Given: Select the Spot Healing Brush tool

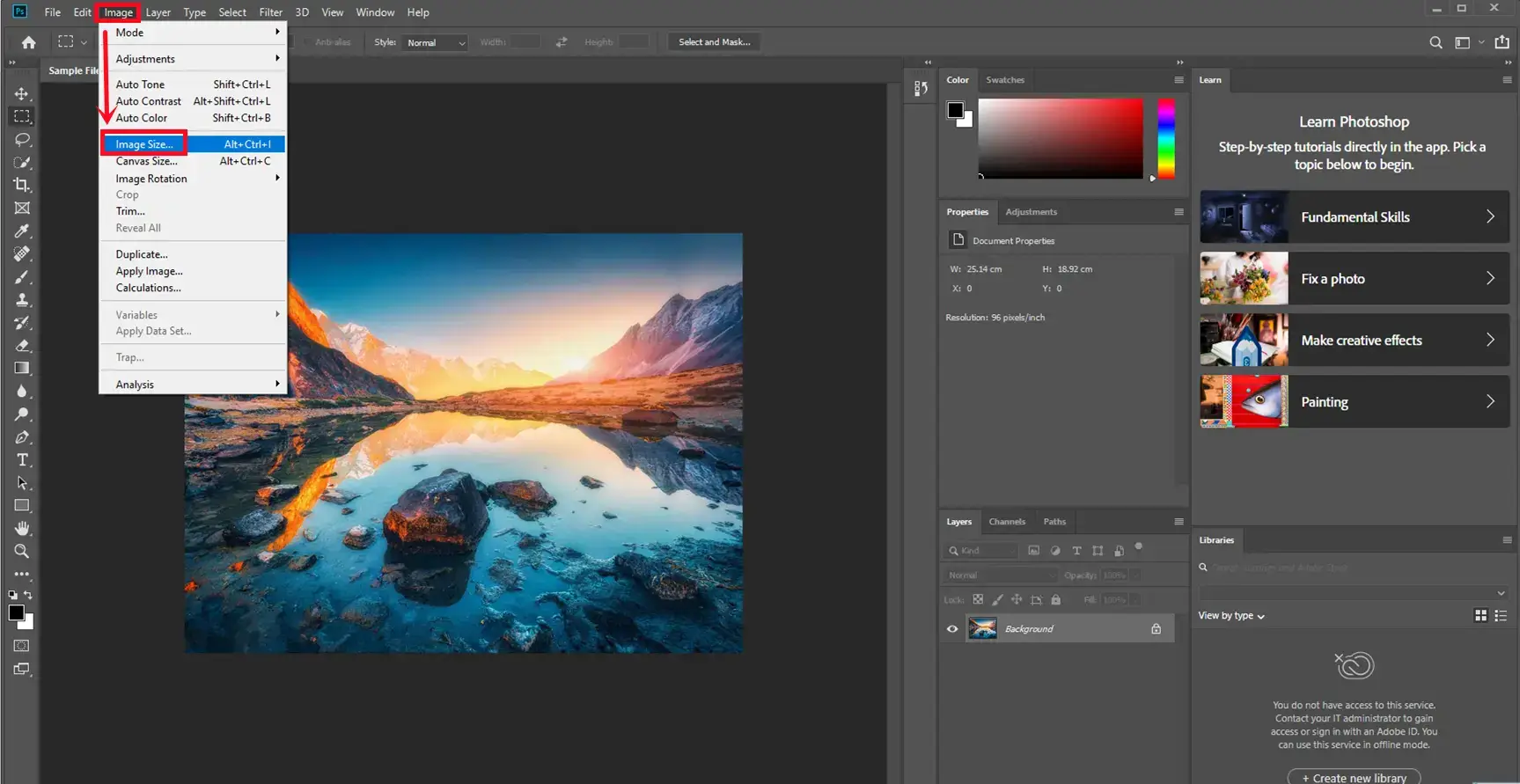Looking at the screenshot, I should point(22,253).
